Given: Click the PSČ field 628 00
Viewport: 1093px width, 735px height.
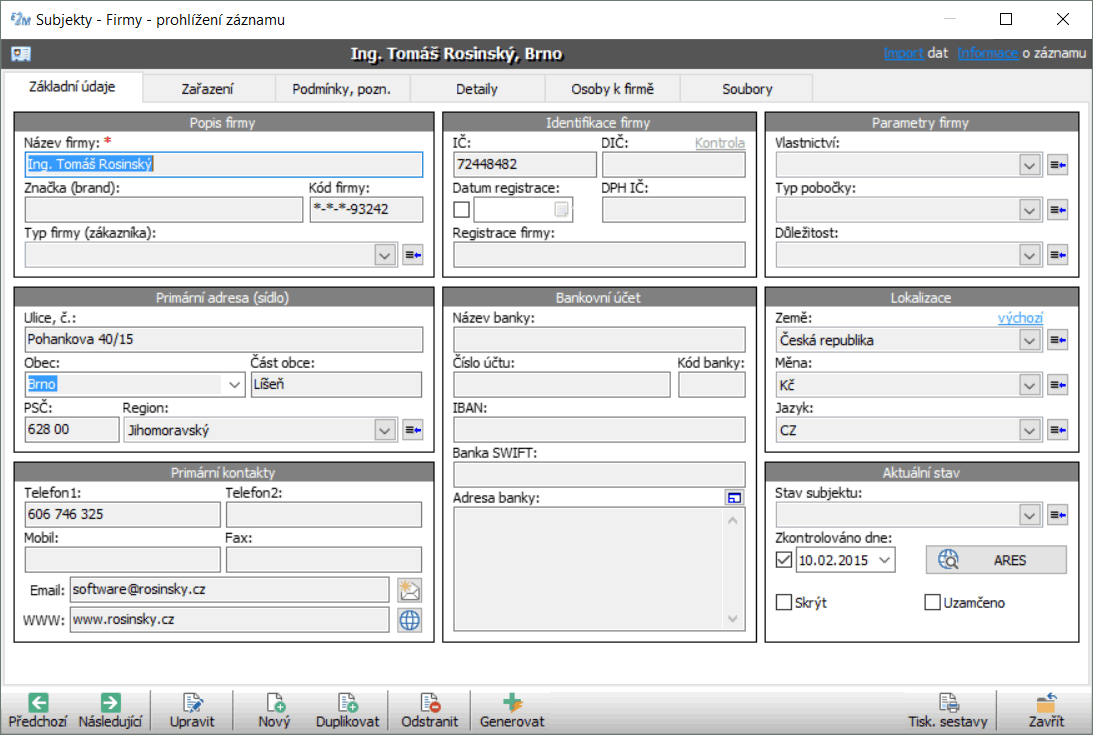Looking at the screenshot, I should [x=72, y=430].
